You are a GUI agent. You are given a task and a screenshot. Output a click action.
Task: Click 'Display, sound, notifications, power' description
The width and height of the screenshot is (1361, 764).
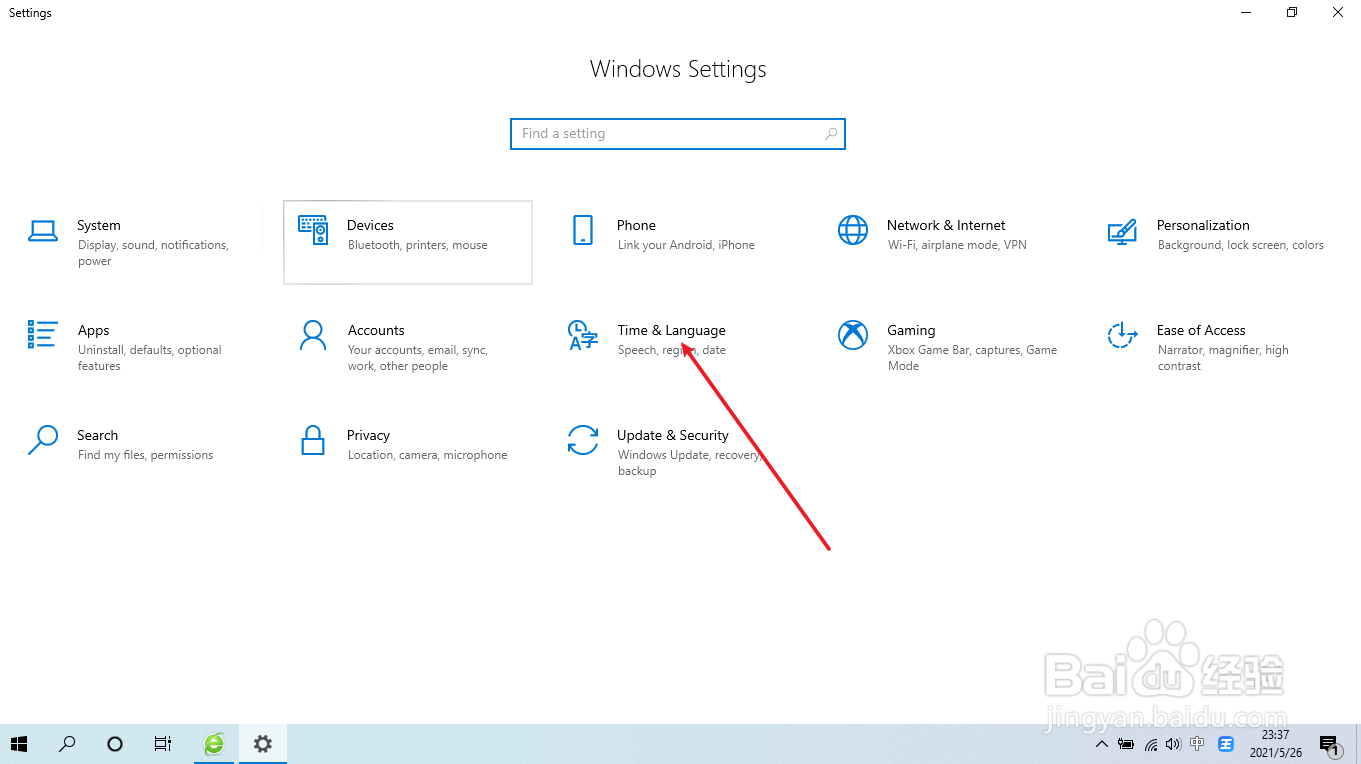[x=153, y=253]
